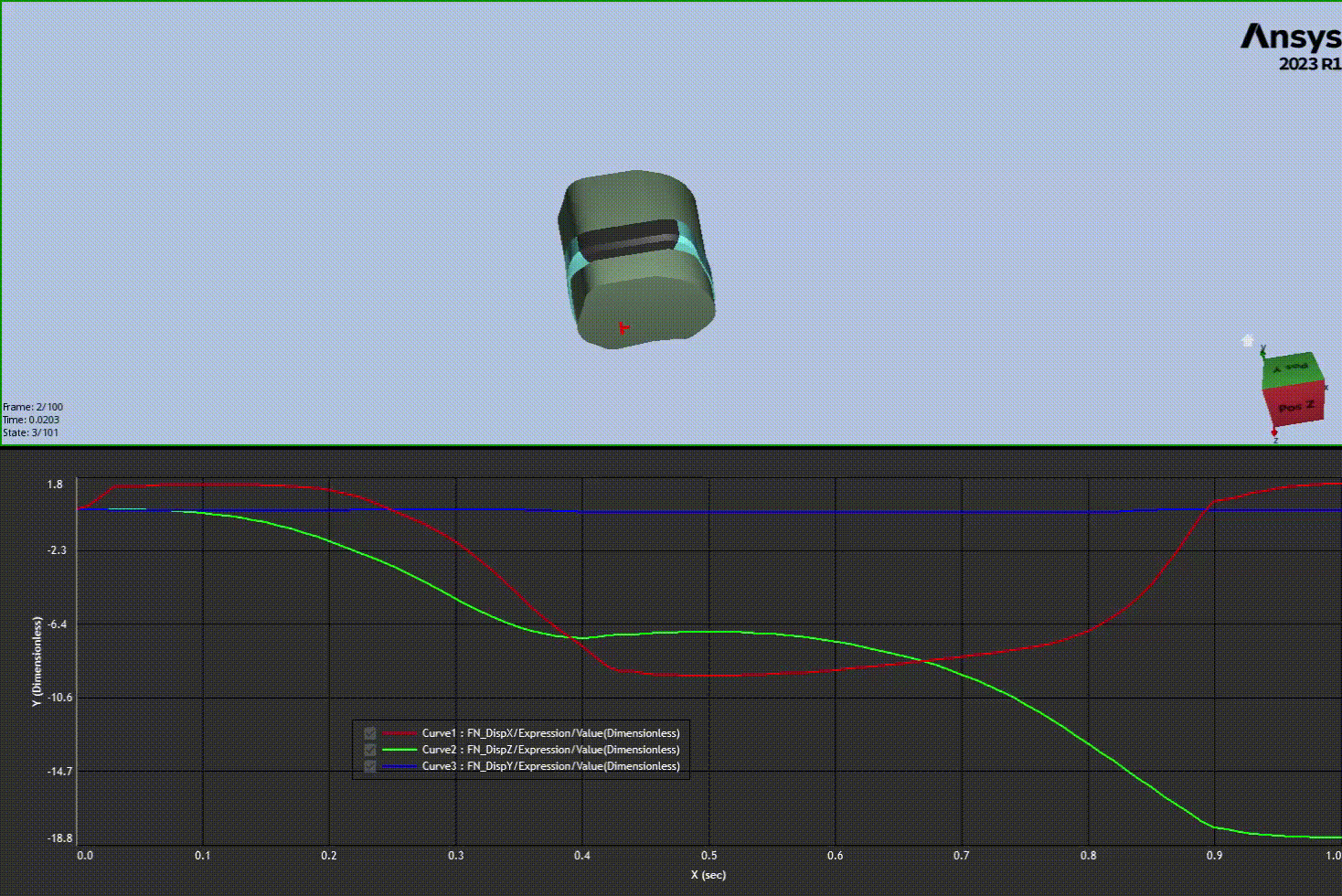Click the X axis label beside the view cube
Screen dimensions: 1342x896
click(1326, 388)
